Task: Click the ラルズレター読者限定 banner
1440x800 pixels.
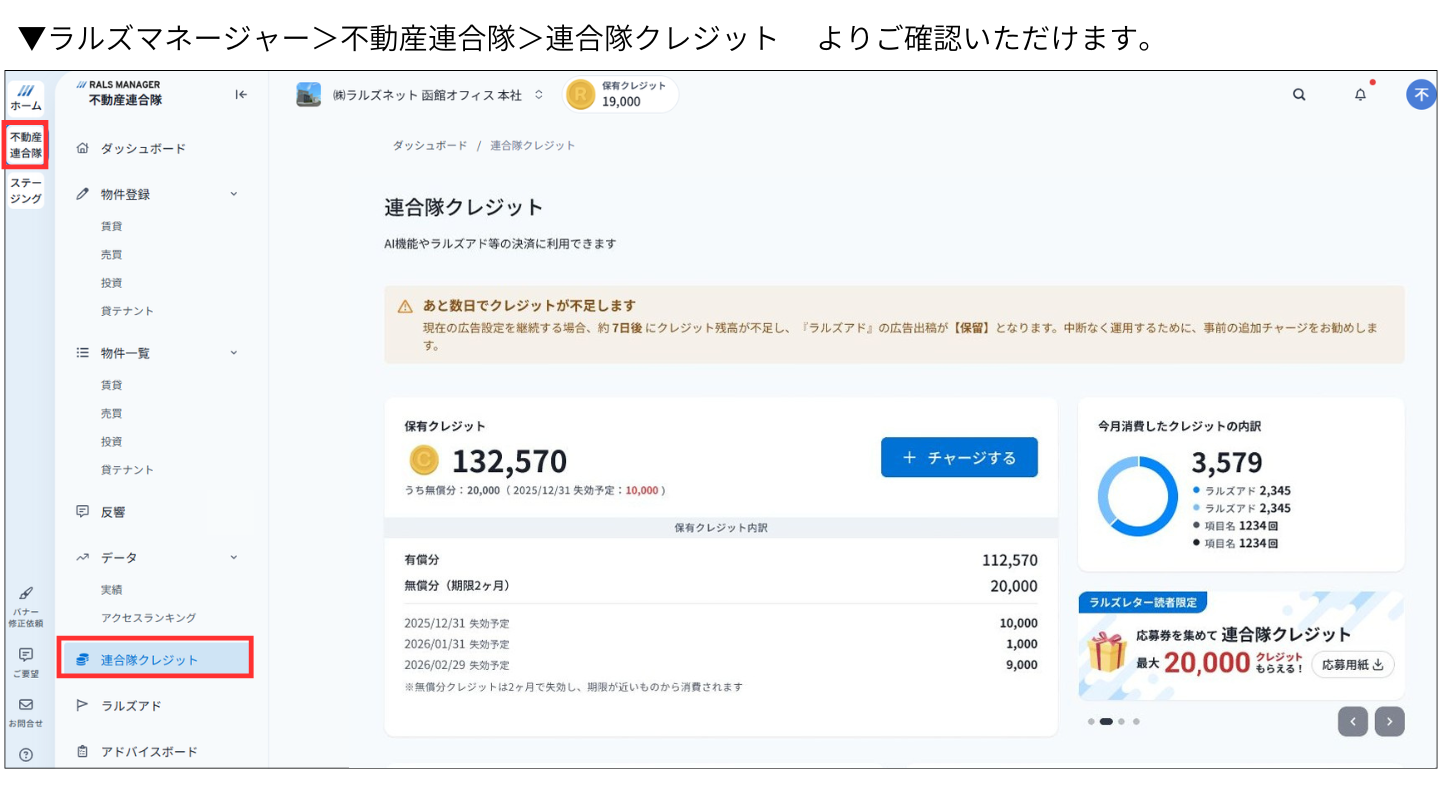Action: coord(1241,646)
